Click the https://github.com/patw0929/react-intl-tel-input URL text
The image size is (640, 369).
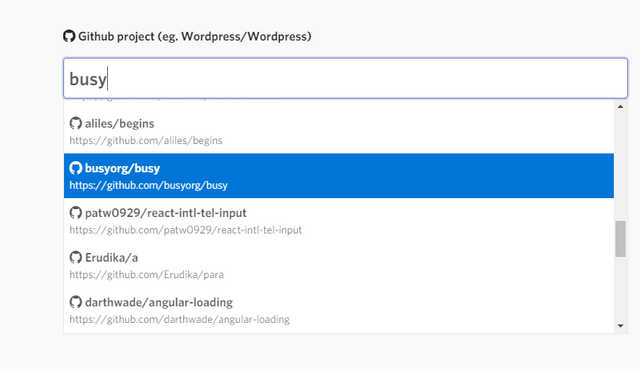click(x=185, y=230)
